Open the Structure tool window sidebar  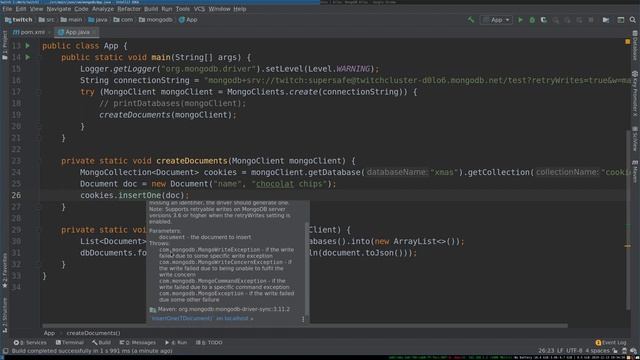click(x=4, y=314)
